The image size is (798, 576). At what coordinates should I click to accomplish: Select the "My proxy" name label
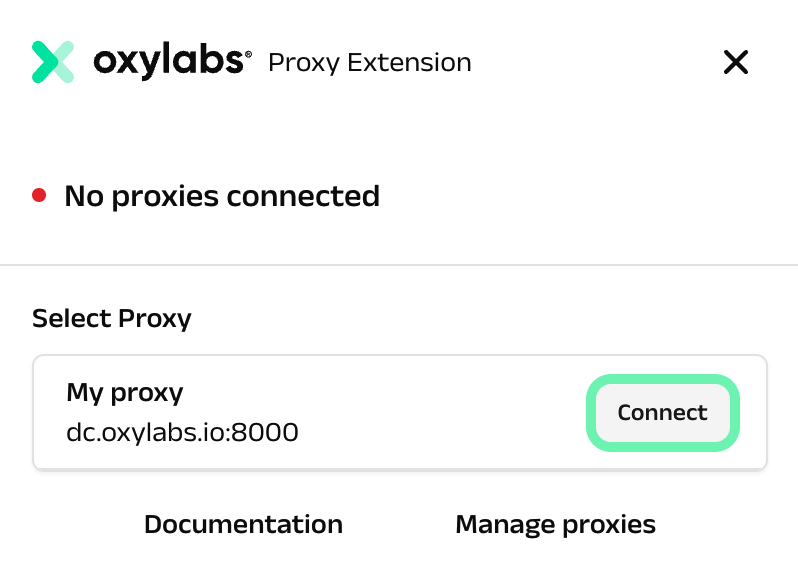click(125, 392)
